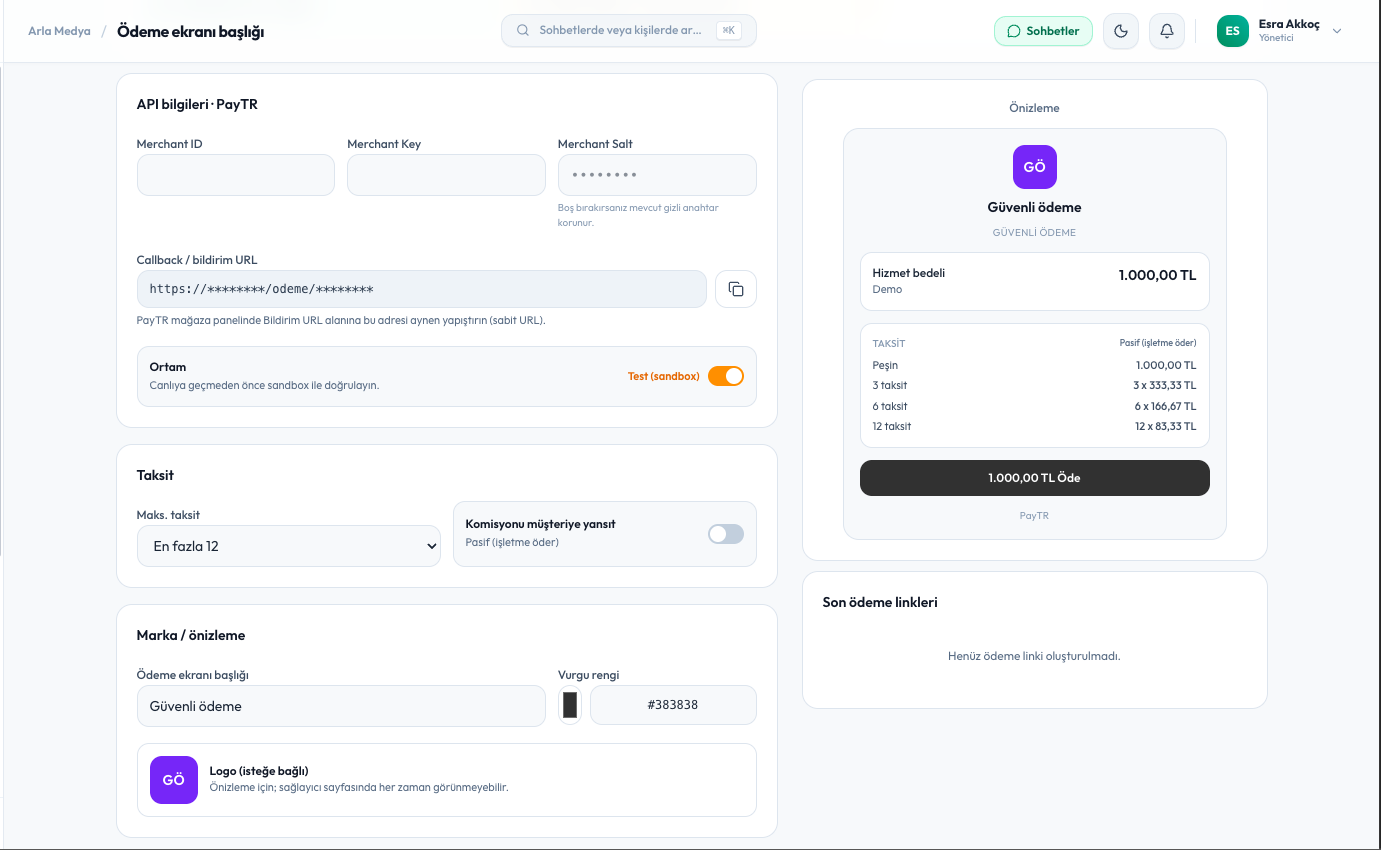Enable Komisyonu müşteriye yansıt toggle
1381x850 pixels.
726,534
